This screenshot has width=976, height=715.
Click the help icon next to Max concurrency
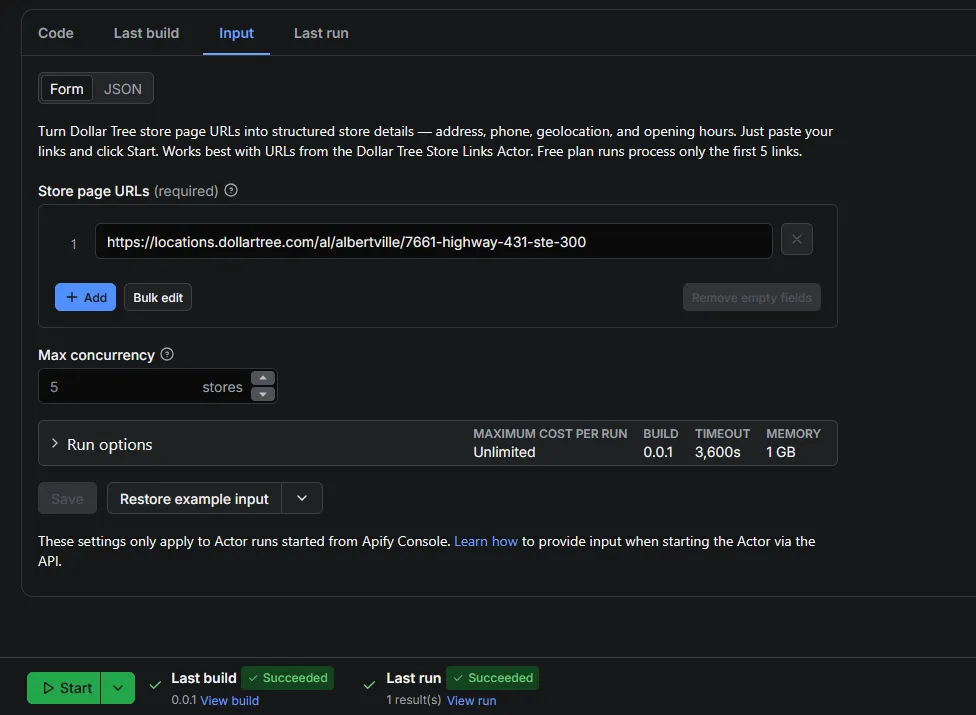[x=167, y=354]
